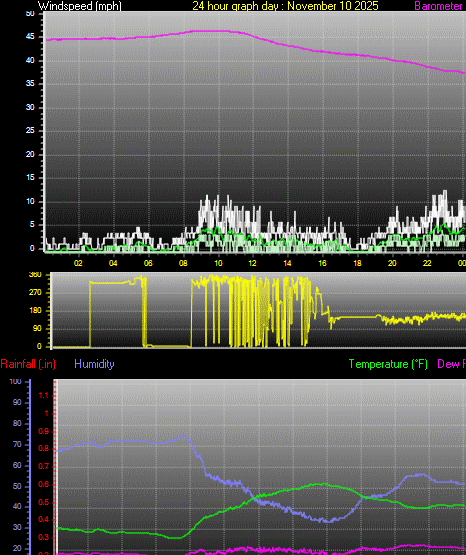
Task: Select the '06' hour label on time axis
Action: (148, 263)
